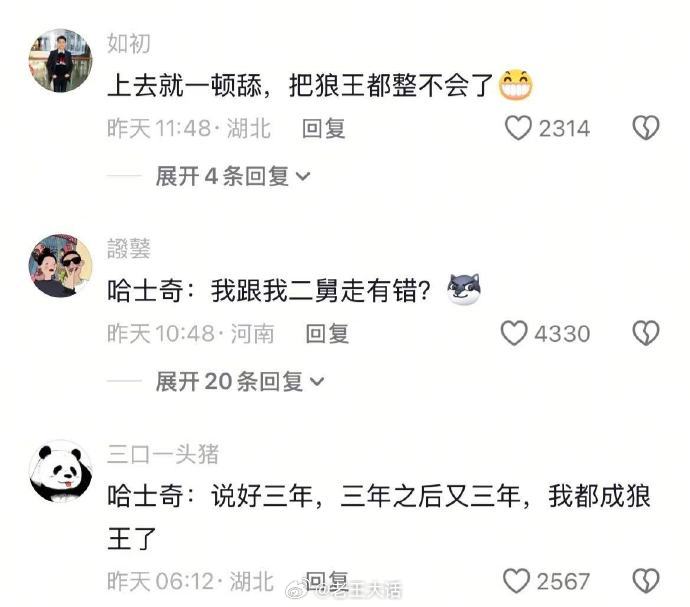The height and width of the screenshot is (607, 690).
Task: Like 三口一头猪's comment with 2567 likes
Action: pos(516,581)
